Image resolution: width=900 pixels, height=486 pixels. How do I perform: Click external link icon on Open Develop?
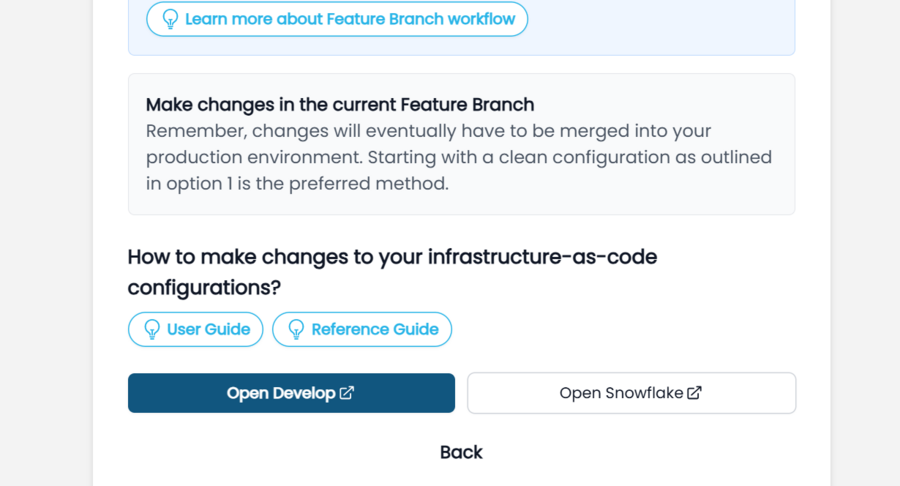347,392
